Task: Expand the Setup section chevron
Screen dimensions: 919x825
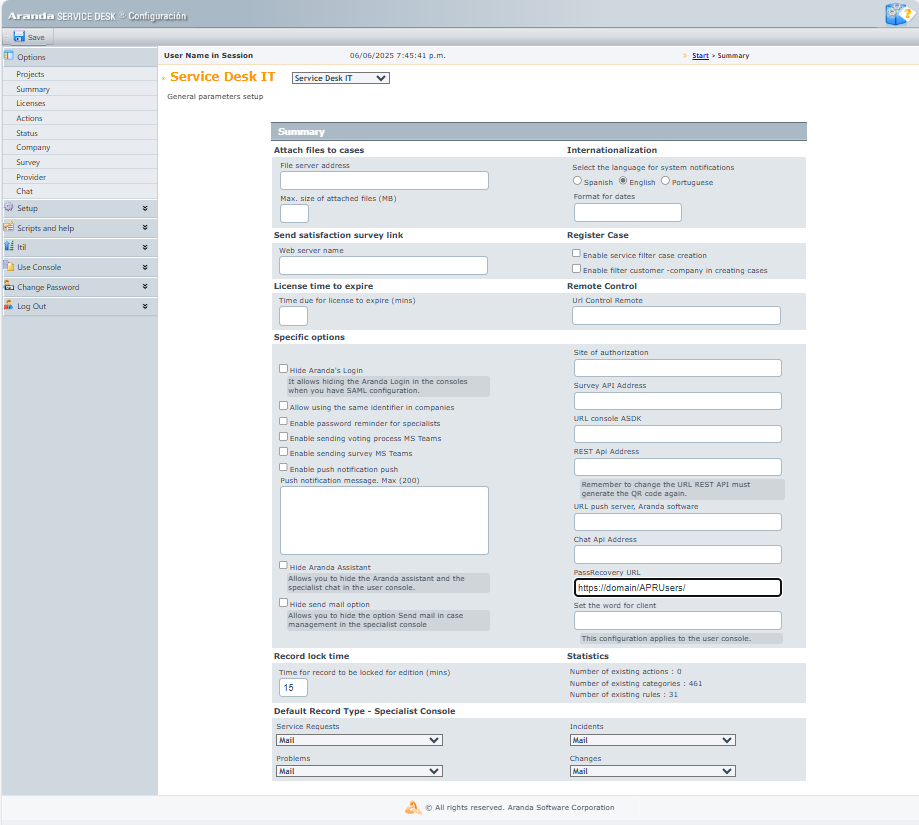Action: pyautogui.click(x=145, y=208)
